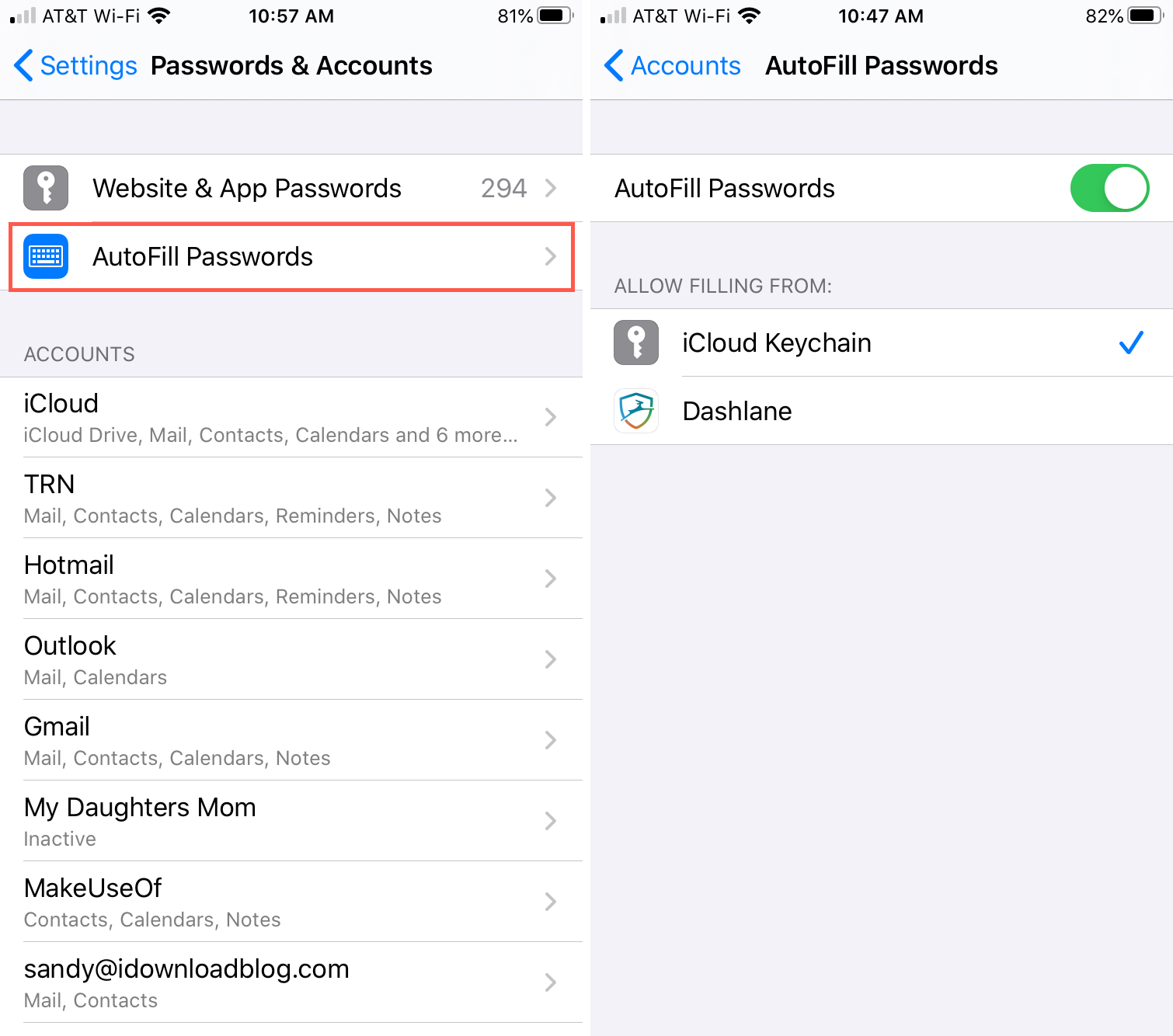Open the Hotmail account disclosure arrow
Screen dimensions: 1173x1036
551,579
